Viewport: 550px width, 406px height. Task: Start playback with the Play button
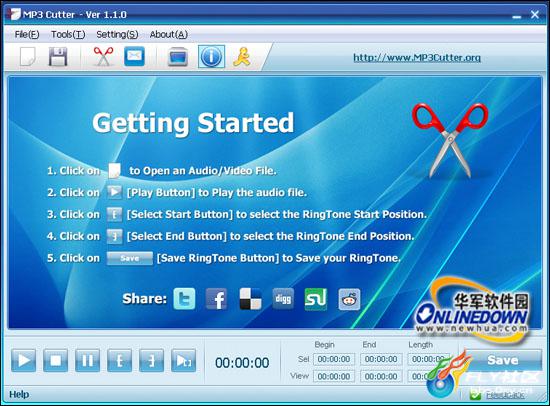(x=24, y=360)
